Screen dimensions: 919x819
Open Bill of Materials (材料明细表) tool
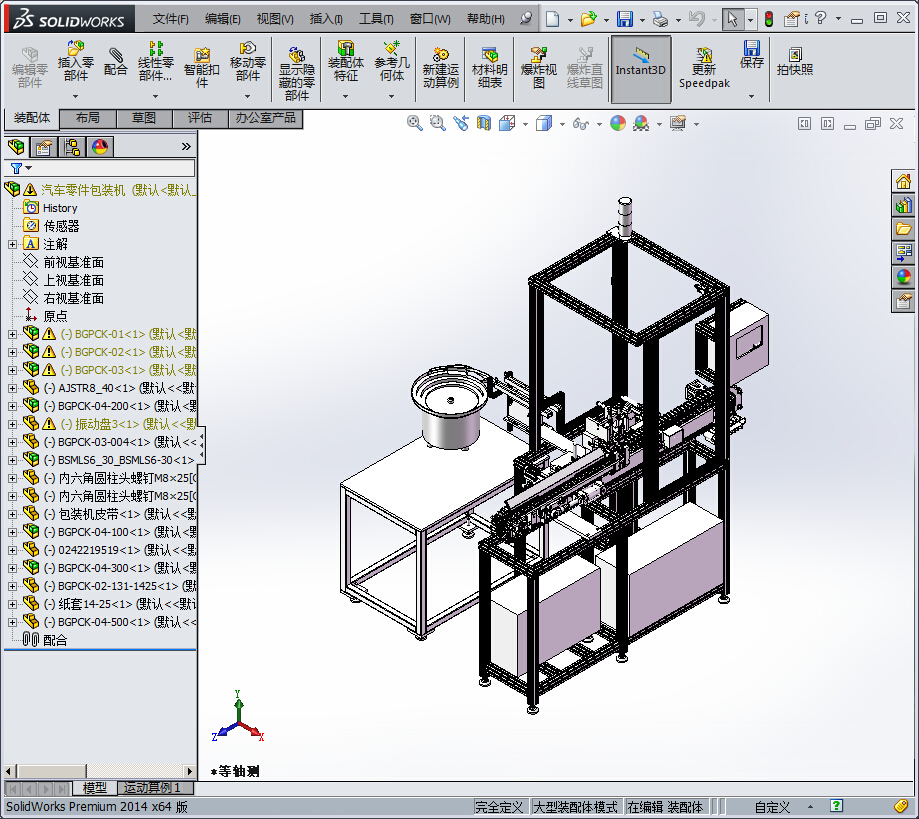489,68
